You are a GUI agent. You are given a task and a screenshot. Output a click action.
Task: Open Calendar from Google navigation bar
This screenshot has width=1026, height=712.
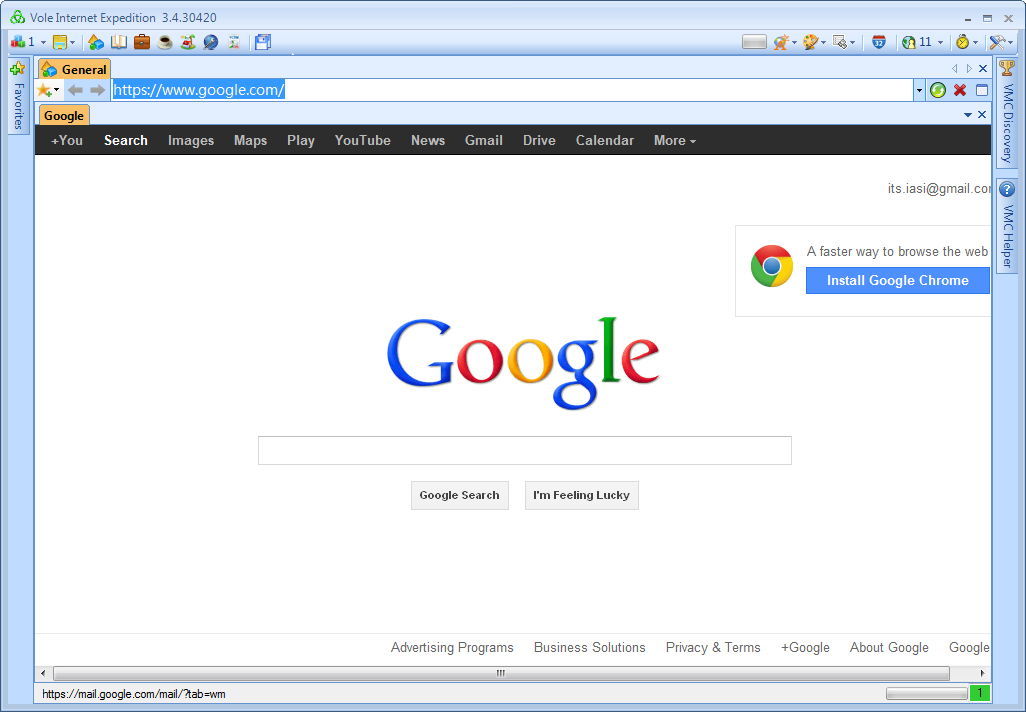[x=605, y=140]
